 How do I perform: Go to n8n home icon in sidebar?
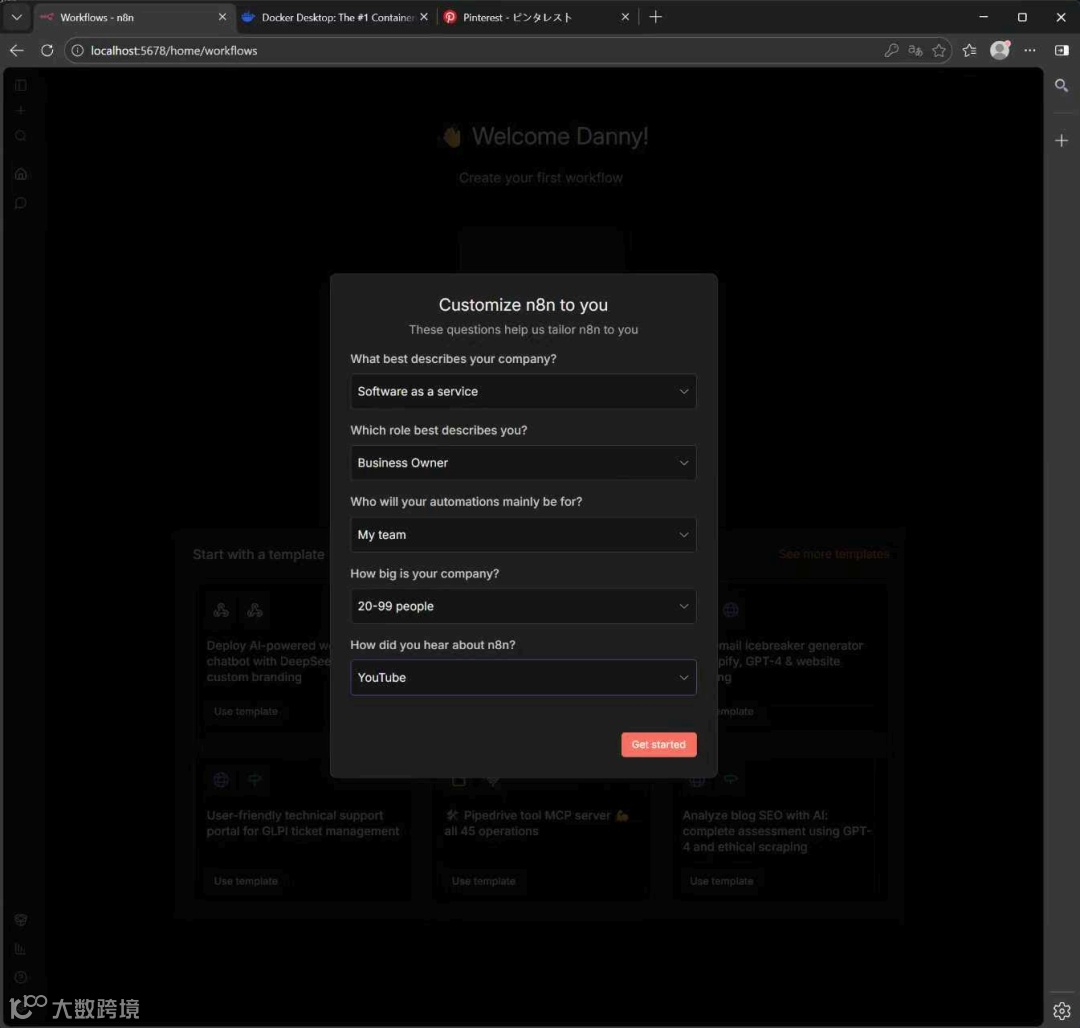pyautogui.click(x=21, y=174)
